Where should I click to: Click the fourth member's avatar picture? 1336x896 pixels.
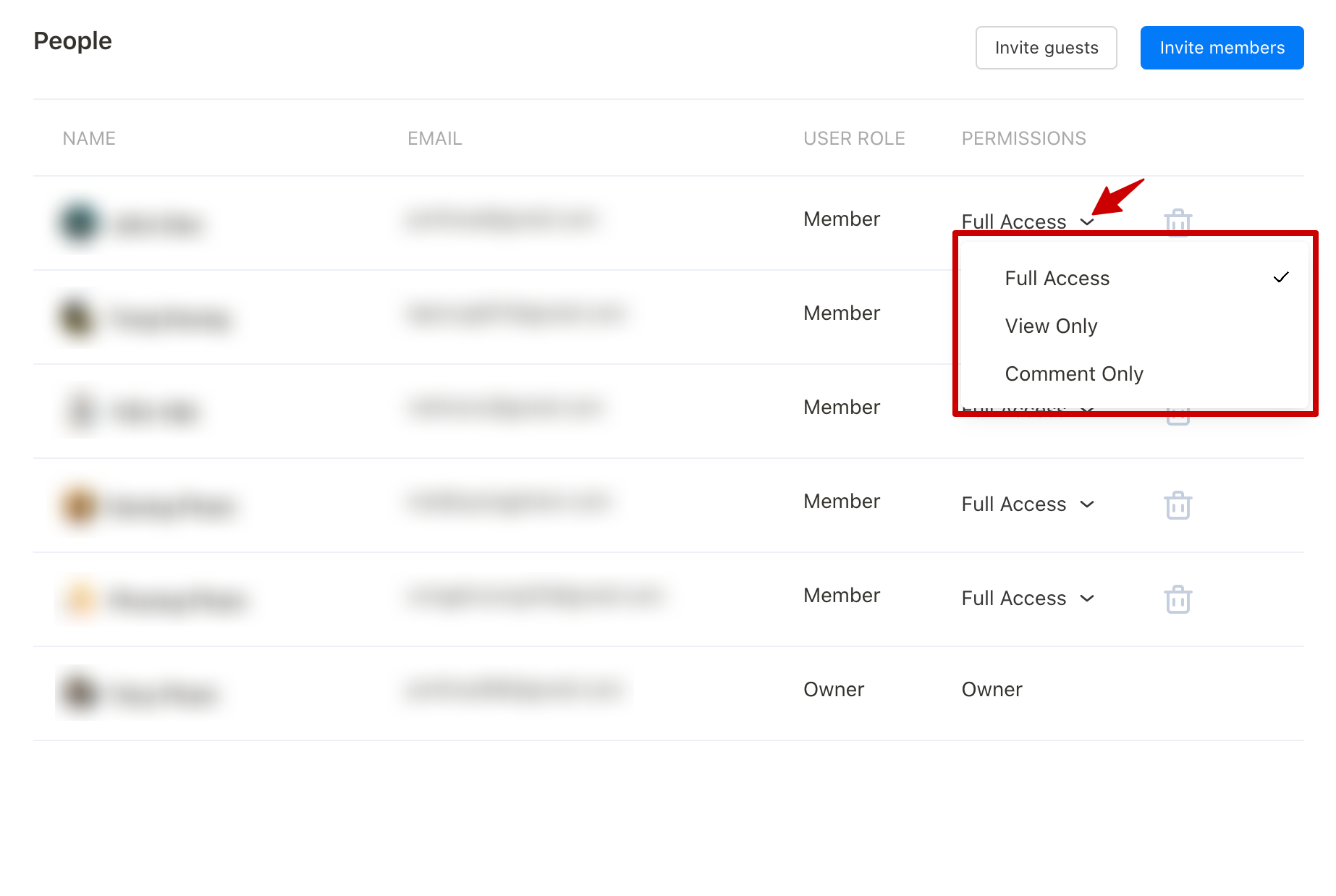pyautogui.click(x=77, y=505)
